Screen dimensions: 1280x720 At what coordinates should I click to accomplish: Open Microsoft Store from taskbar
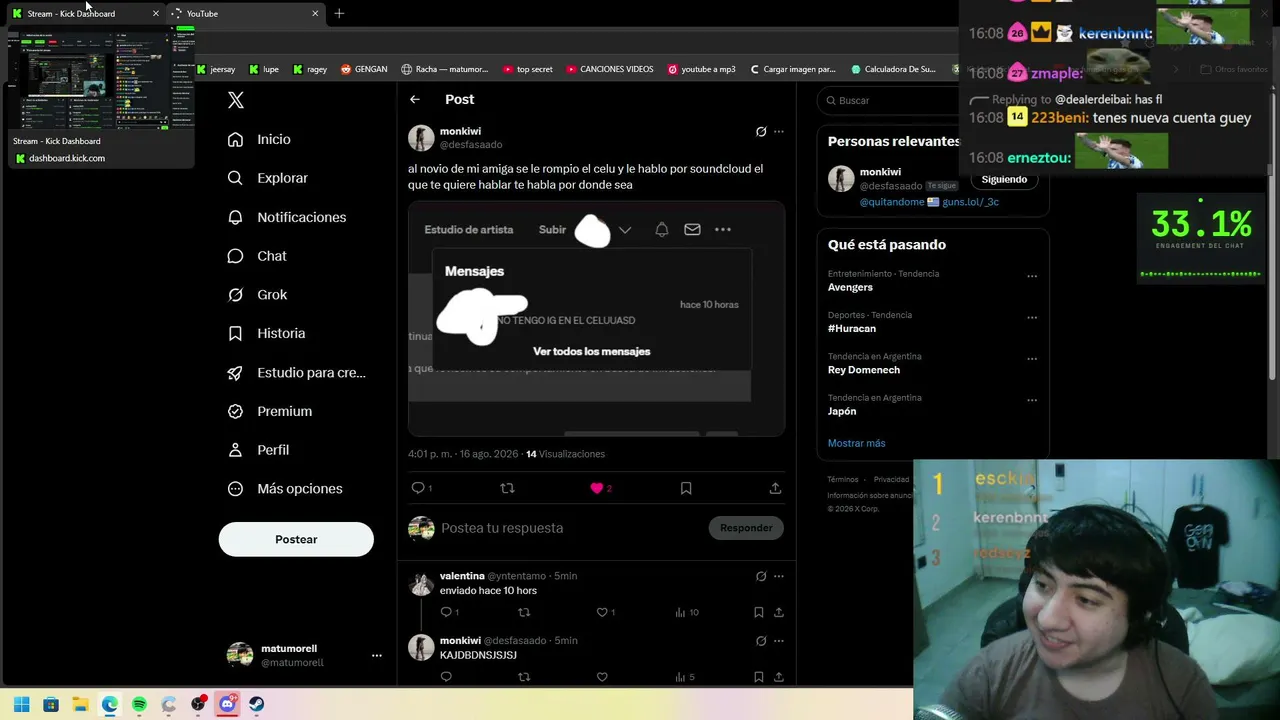tap(51, 704)
